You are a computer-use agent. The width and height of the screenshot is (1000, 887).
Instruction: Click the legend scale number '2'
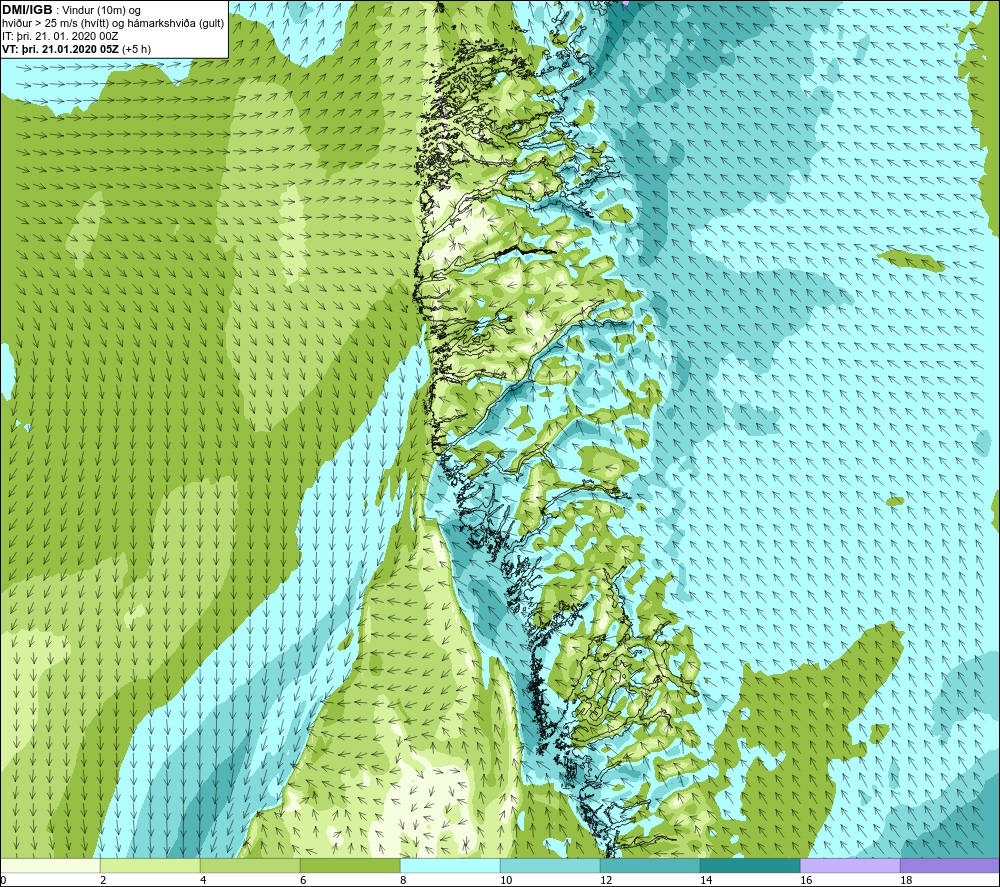tap(103, 880)
